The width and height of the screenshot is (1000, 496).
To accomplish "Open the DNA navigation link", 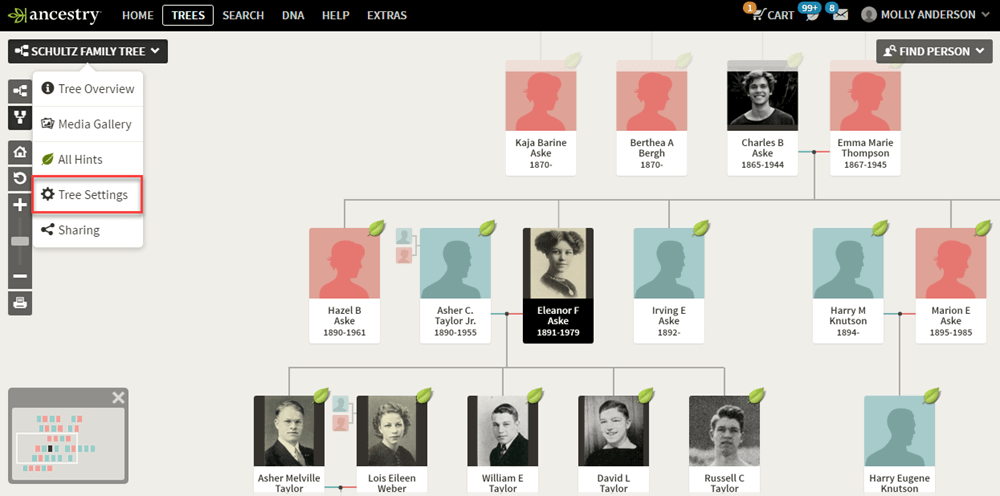I will (293, 15).
